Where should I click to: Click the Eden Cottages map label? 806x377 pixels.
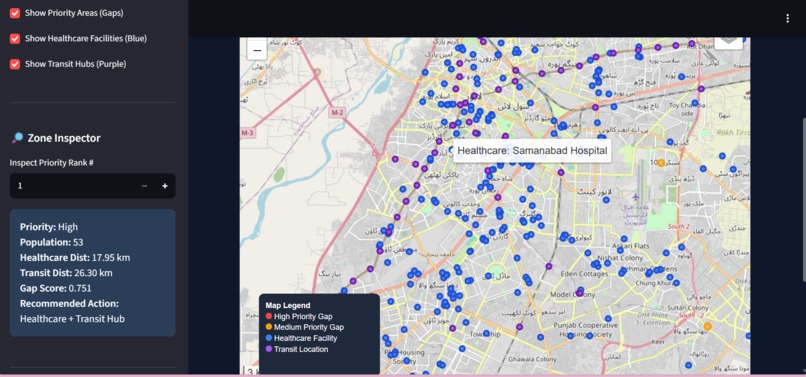click(584, 274)
